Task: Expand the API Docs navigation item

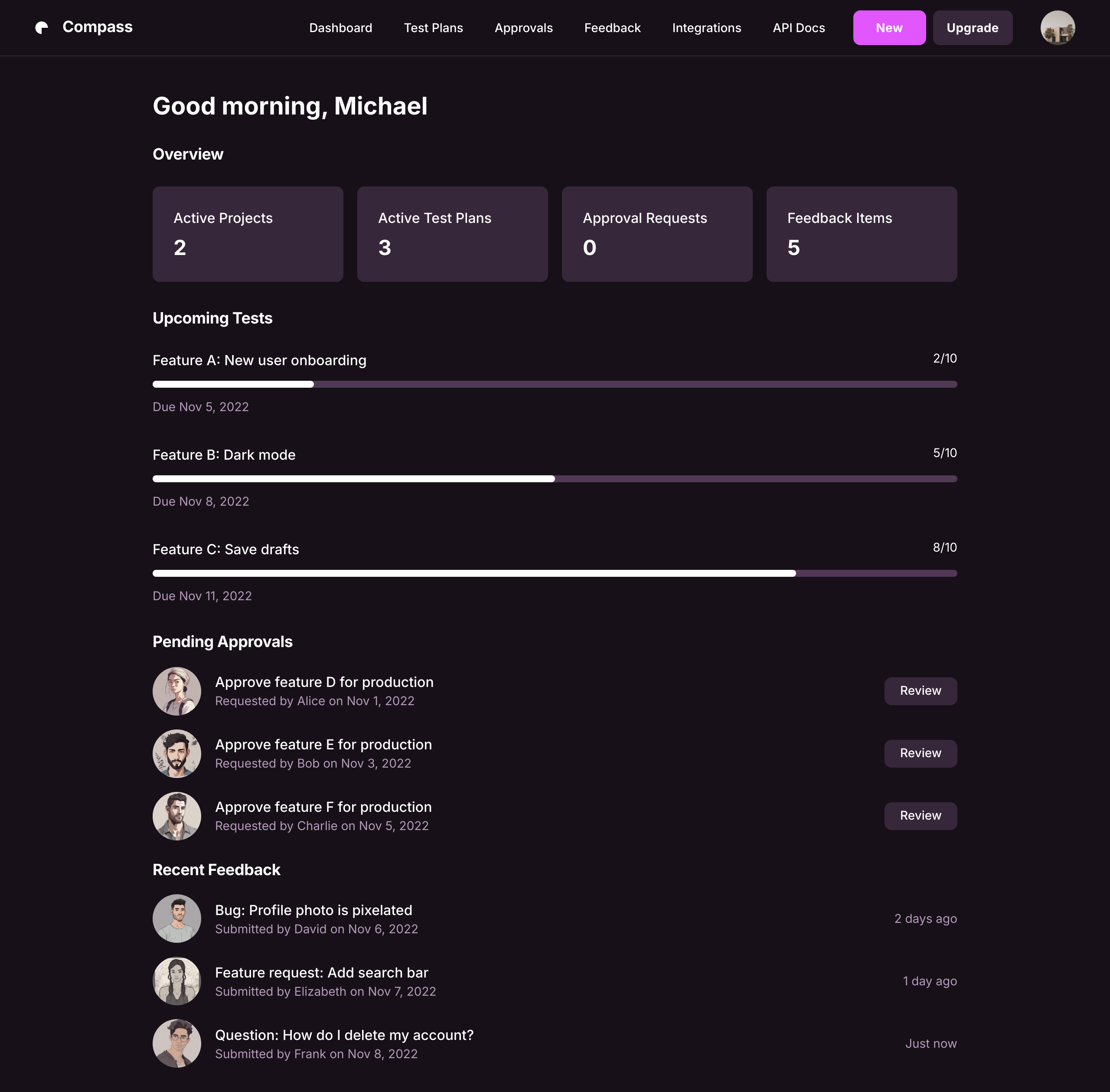Action: click(799, 27)
